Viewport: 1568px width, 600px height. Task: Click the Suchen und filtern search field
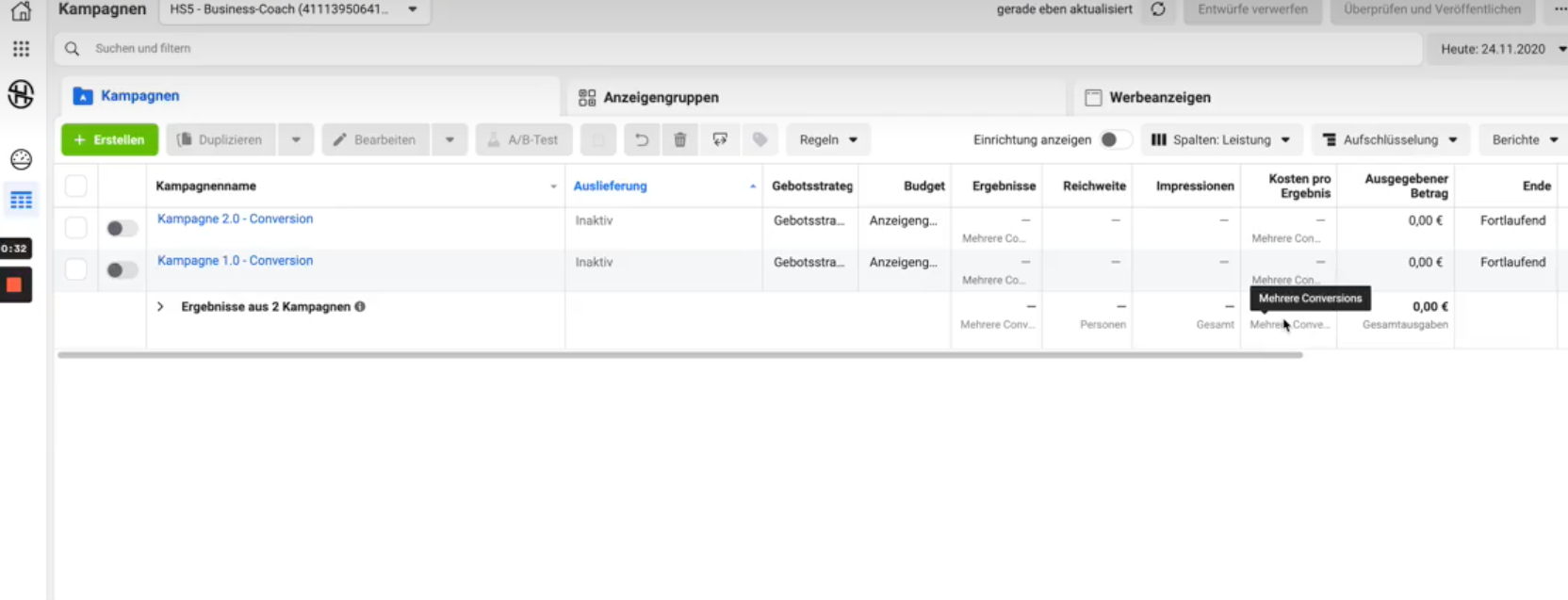pos(735,48)
